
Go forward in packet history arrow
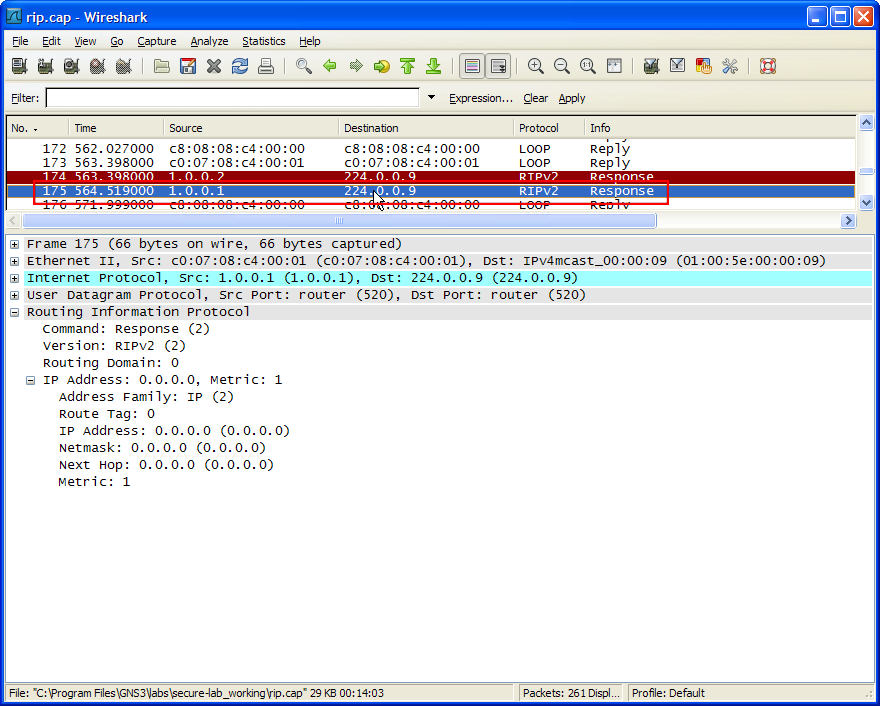coord(356,66)
